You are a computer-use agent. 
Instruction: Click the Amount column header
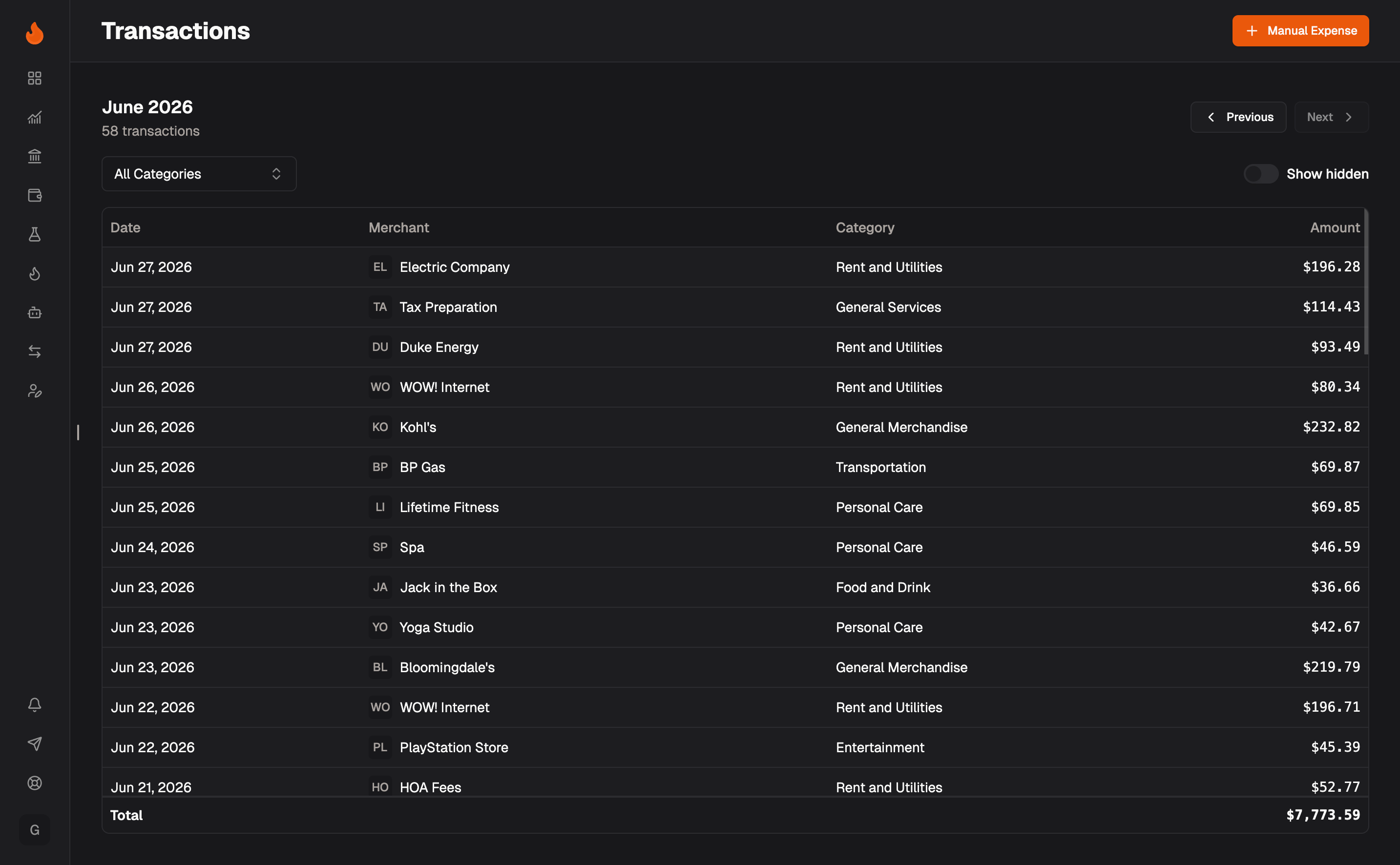1334,227
